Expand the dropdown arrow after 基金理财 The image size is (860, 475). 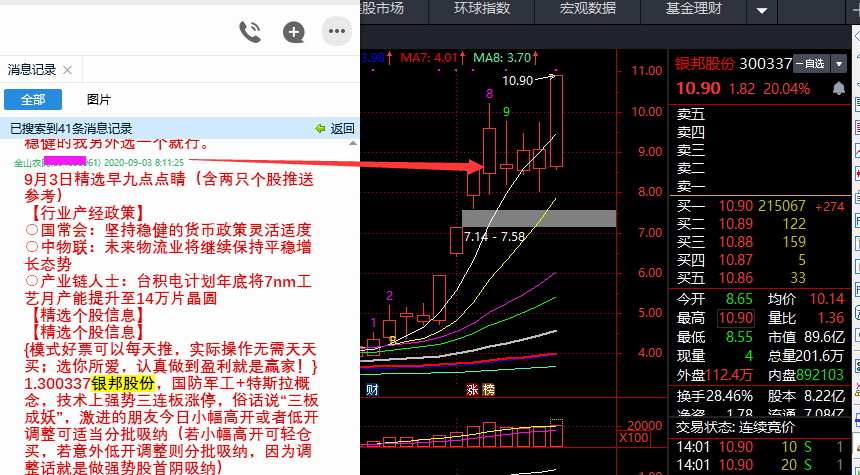click(761, 10)
